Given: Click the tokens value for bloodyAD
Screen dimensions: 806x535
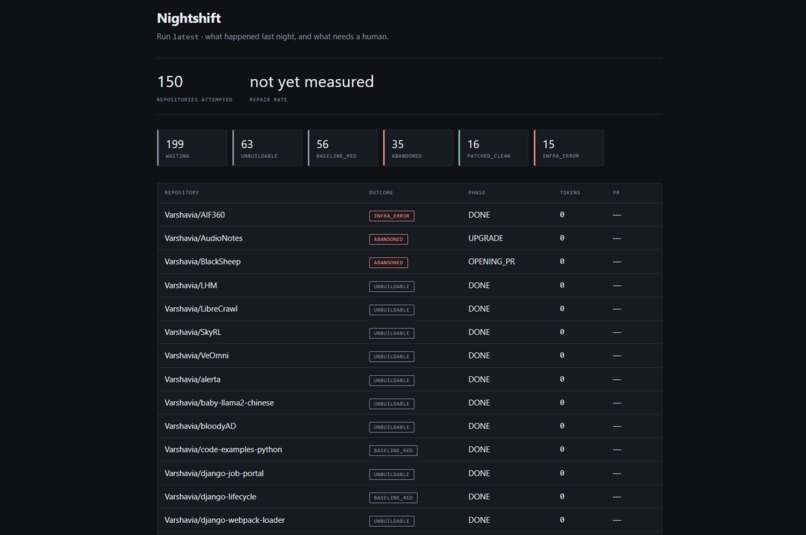Looking at the screenshot, I should coord(562,426).
